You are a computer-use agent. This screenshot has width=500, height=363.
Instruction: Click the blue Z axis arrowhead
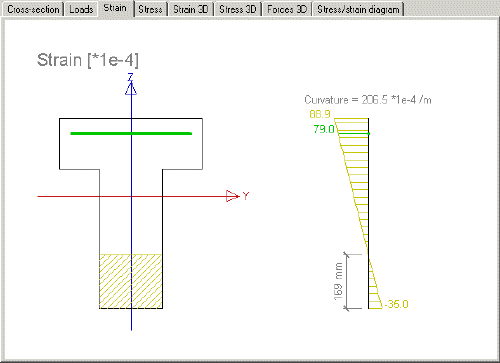point(131,88)
